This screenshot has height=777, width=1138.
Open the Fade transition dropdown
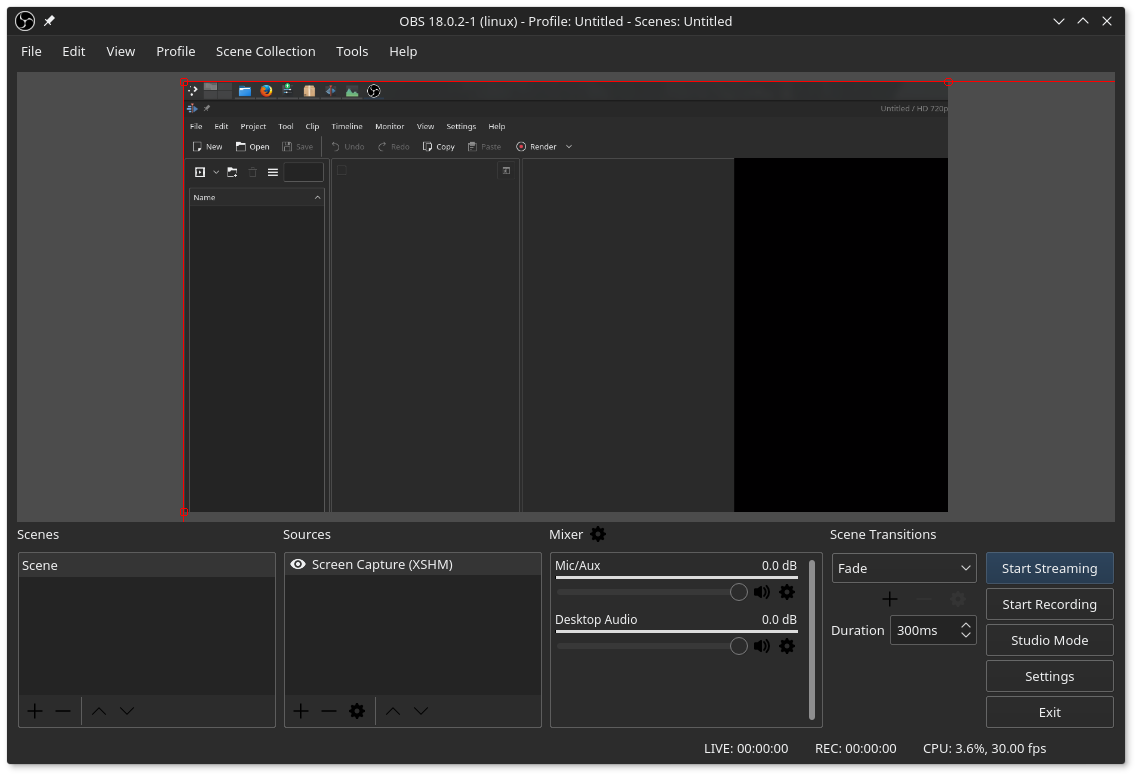[904, 569]
